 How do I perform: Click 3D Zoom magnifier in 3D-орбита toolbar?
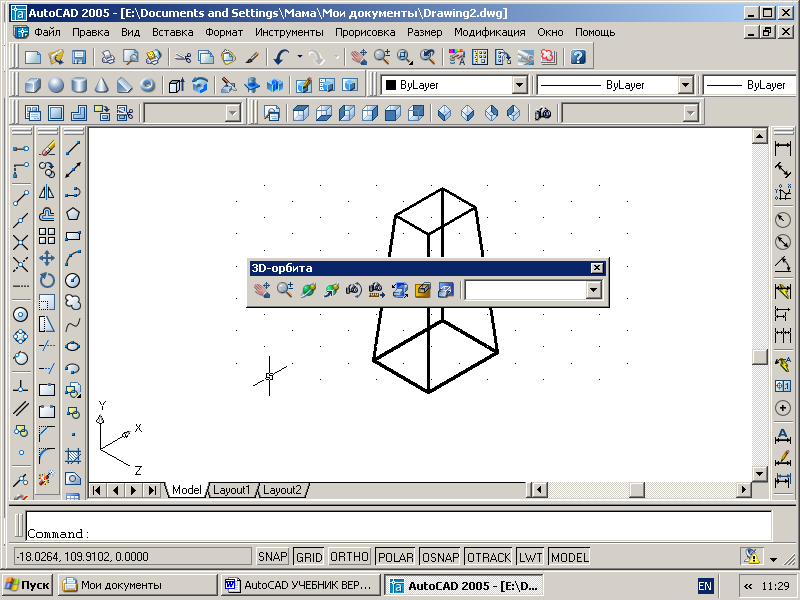point(285,290)
